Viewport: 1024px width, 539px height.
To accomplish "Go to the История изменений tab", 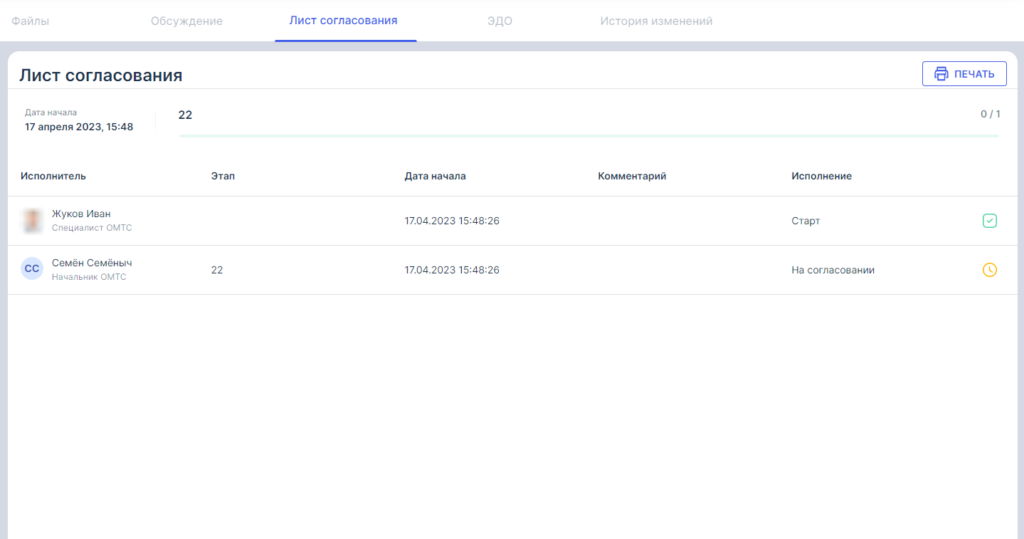I will pyautogui.click(x=656, y=21).
